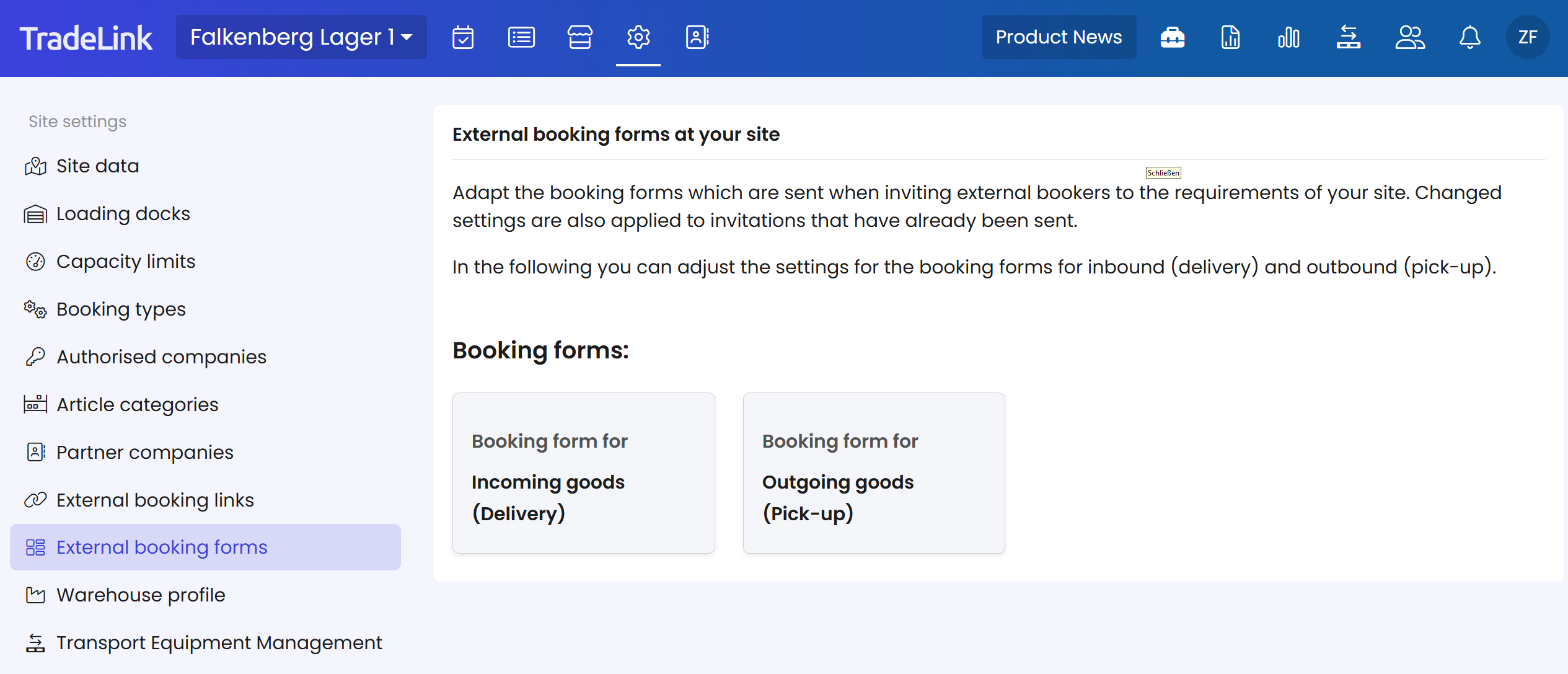Open External booking links sidebar item
This screenshot has width=1568, height=674.
155,500
